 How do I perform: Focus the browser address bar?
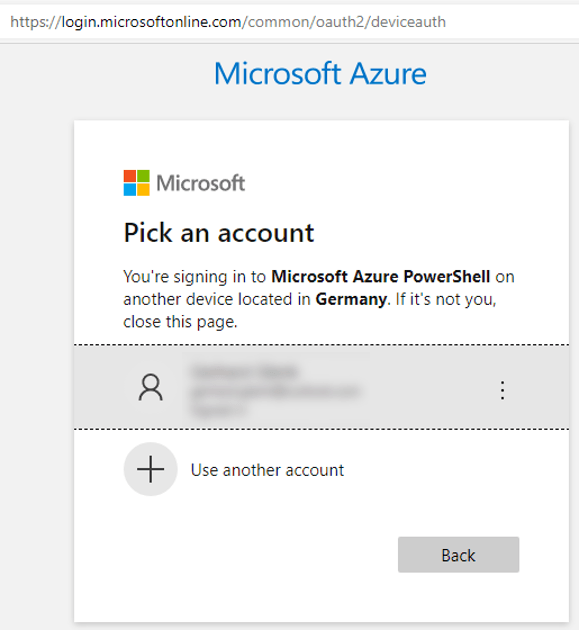tap(289, 22)
